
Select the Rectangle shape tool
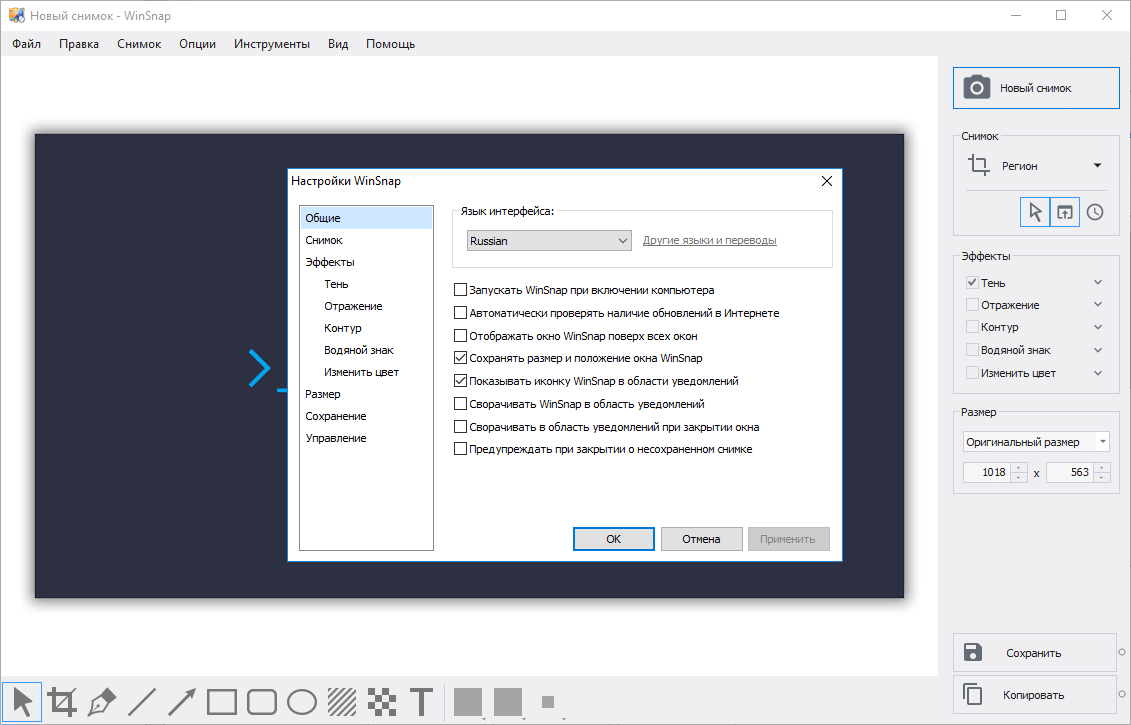coord(221,701)
